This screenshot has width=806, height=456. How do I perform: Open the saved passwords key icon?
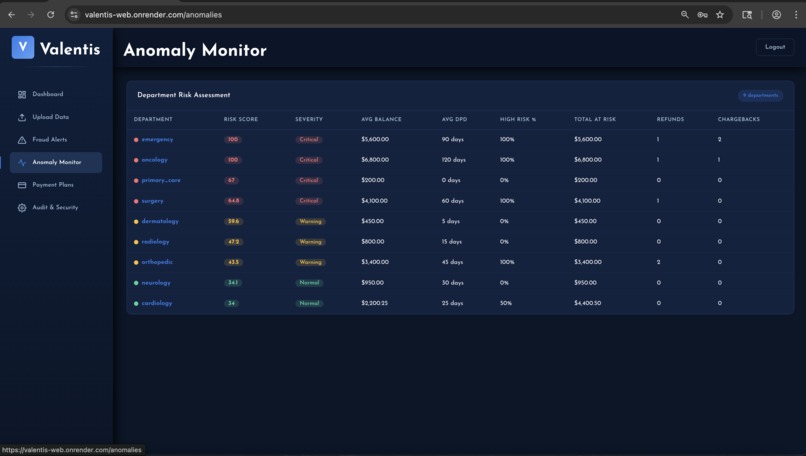(x=702, y=14)
